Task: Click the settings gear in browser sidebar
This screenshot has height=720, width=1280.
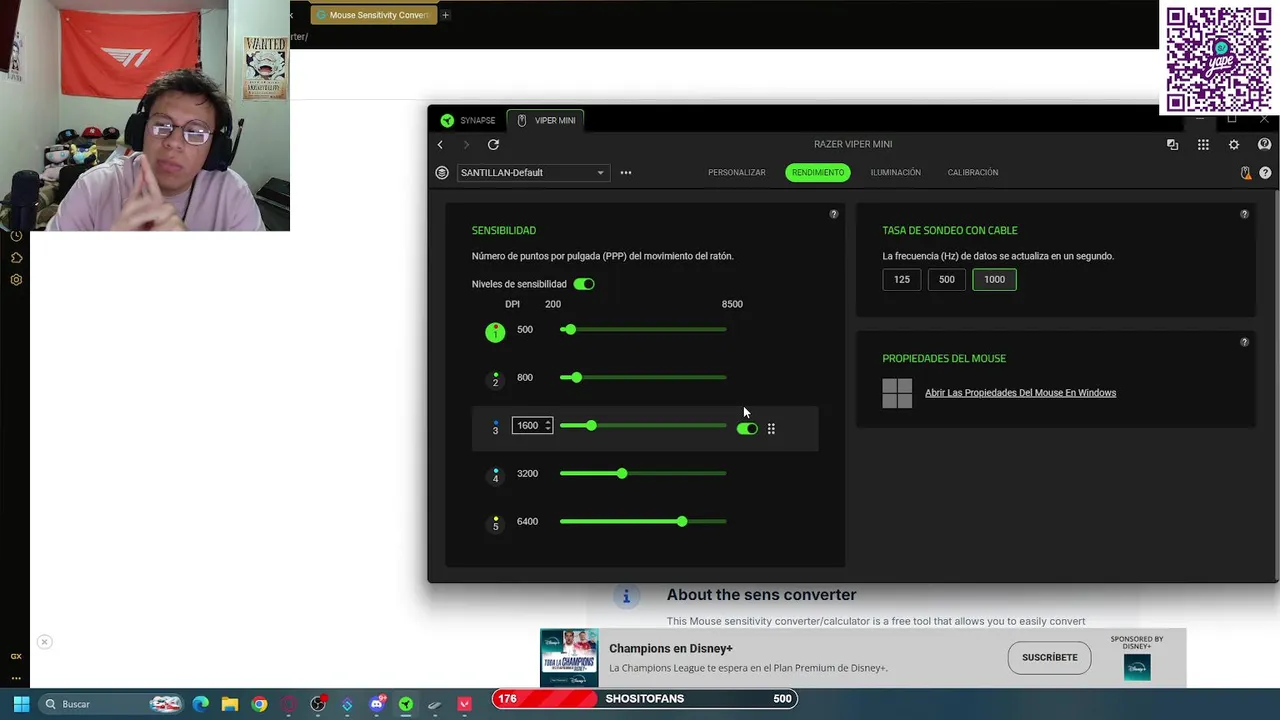Action: click(16, 280)
